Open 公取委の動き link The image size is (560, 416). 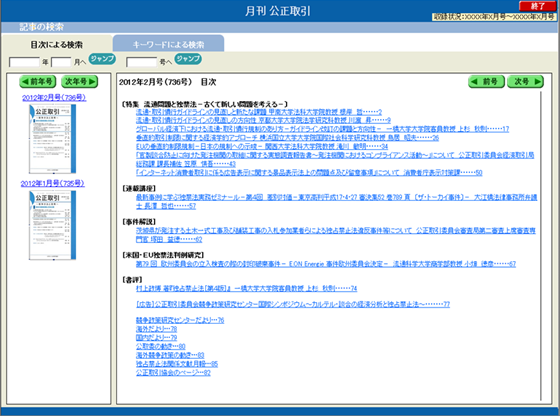click(161, 346)
